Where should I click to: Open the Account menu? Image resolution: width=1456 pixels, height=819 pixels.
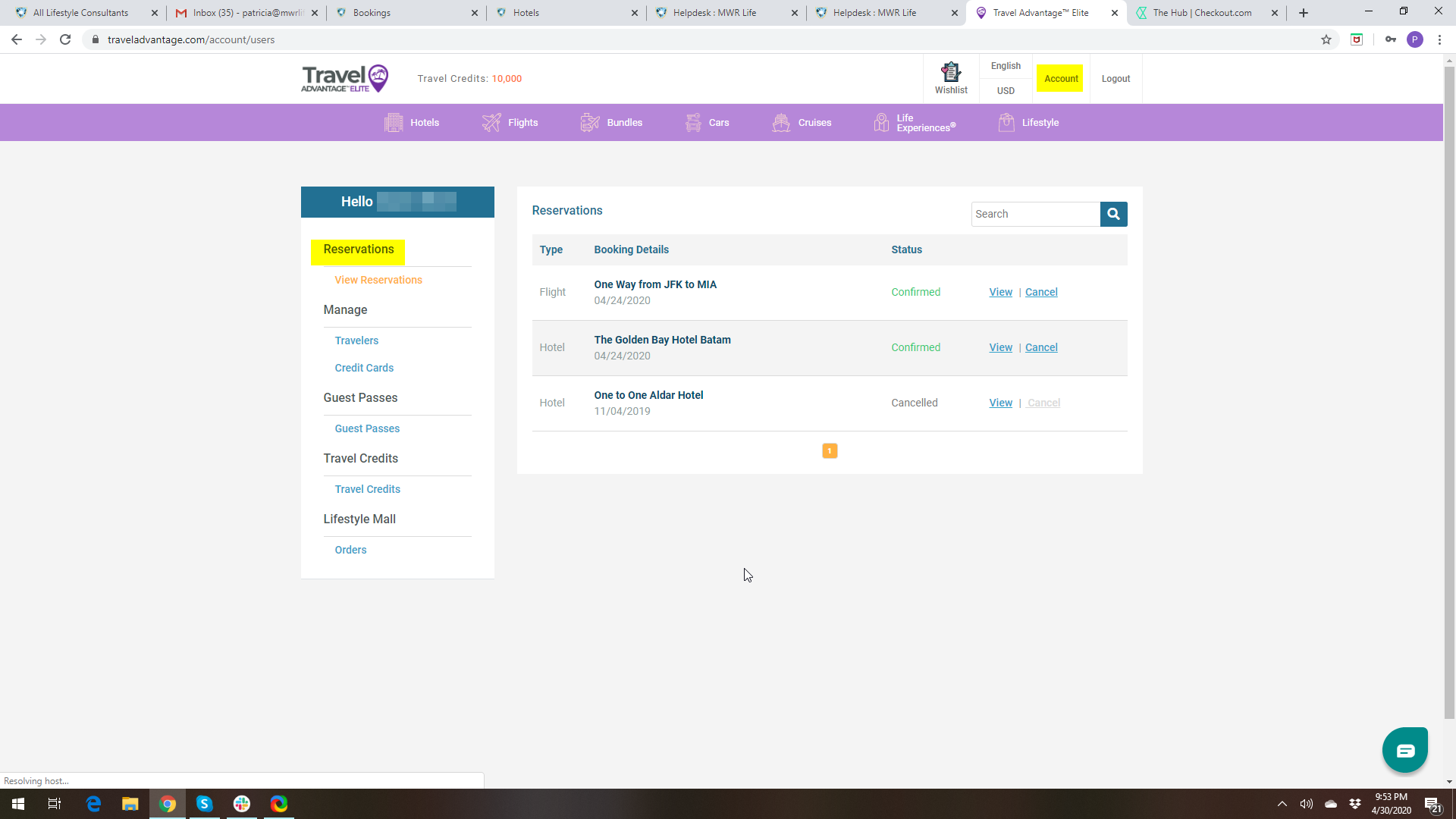1060,79
